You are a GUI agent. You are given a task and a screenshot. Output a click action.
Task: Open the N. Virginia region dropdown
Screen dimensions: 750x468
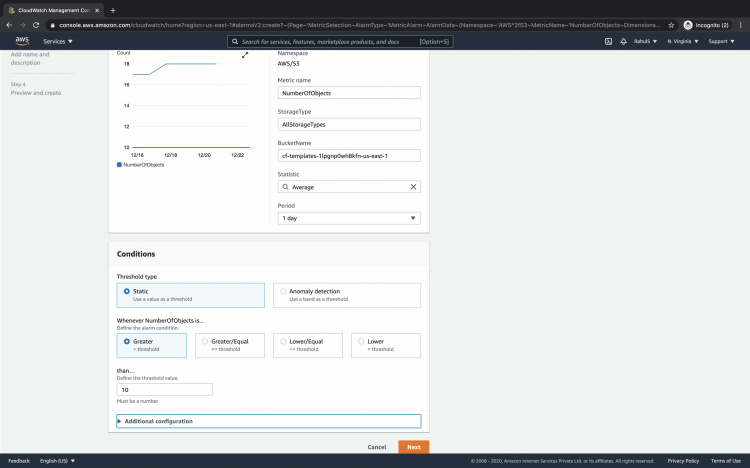click(x=682, y=41)
